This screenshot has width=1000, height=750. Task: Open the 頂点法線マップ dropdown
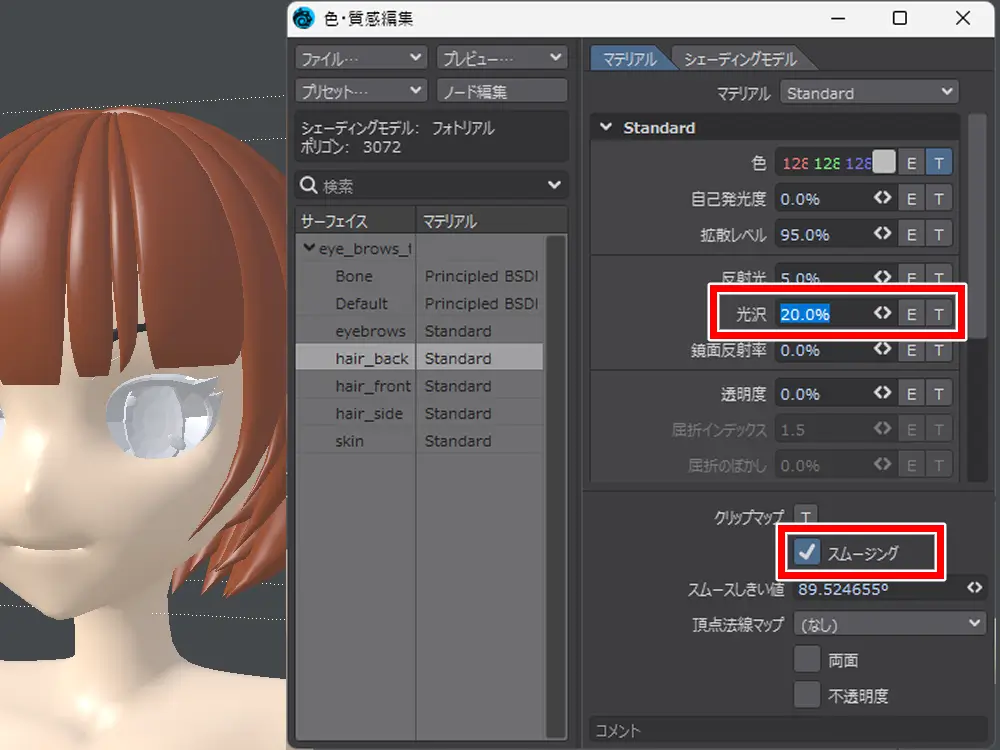point(889,624)
